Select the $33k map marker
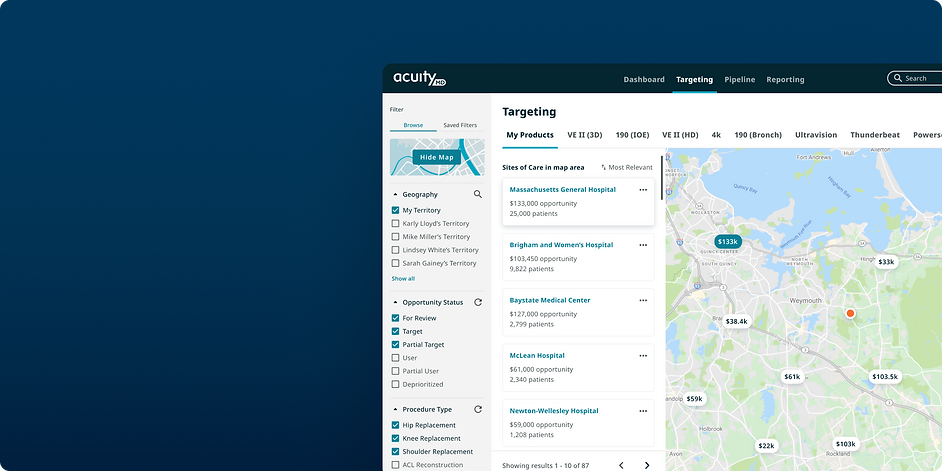 tap(886, 261)
